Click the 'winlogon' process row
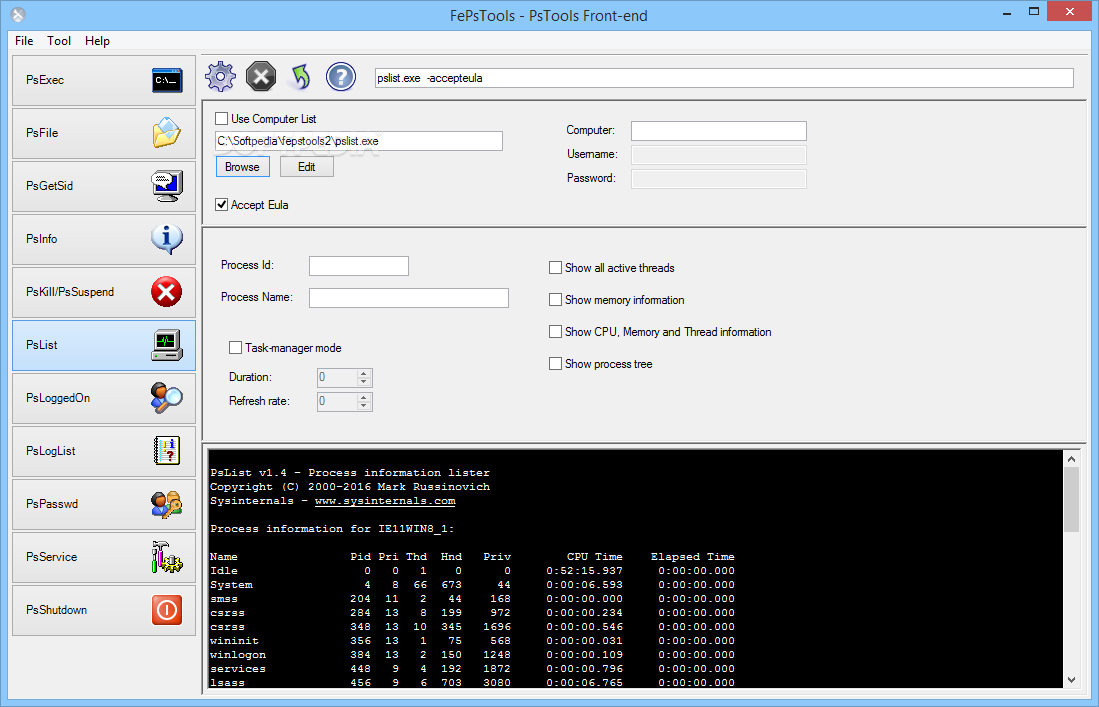The image size is (1099, 707). (472, 655)
